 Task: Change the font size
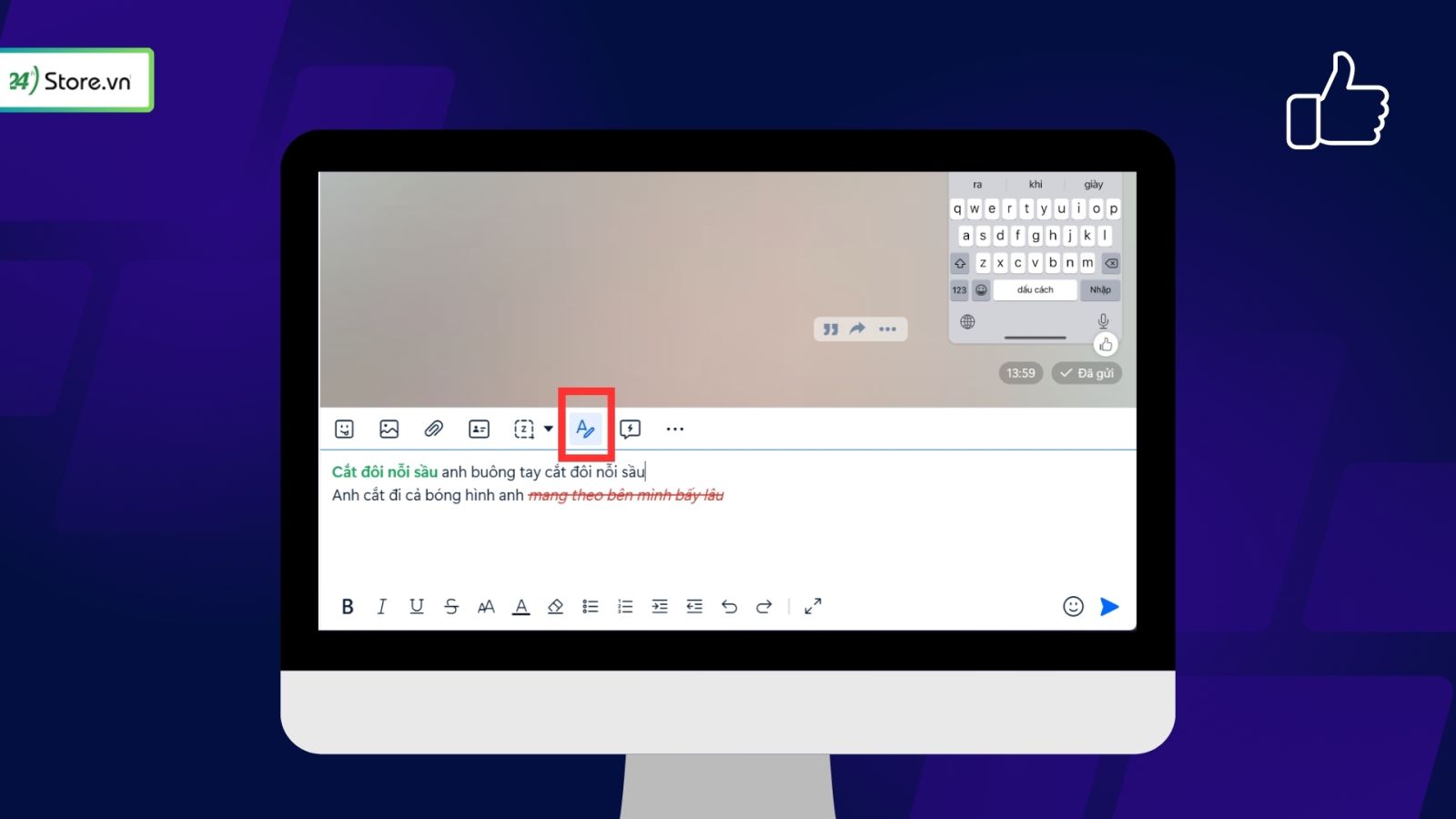(486, 607)
